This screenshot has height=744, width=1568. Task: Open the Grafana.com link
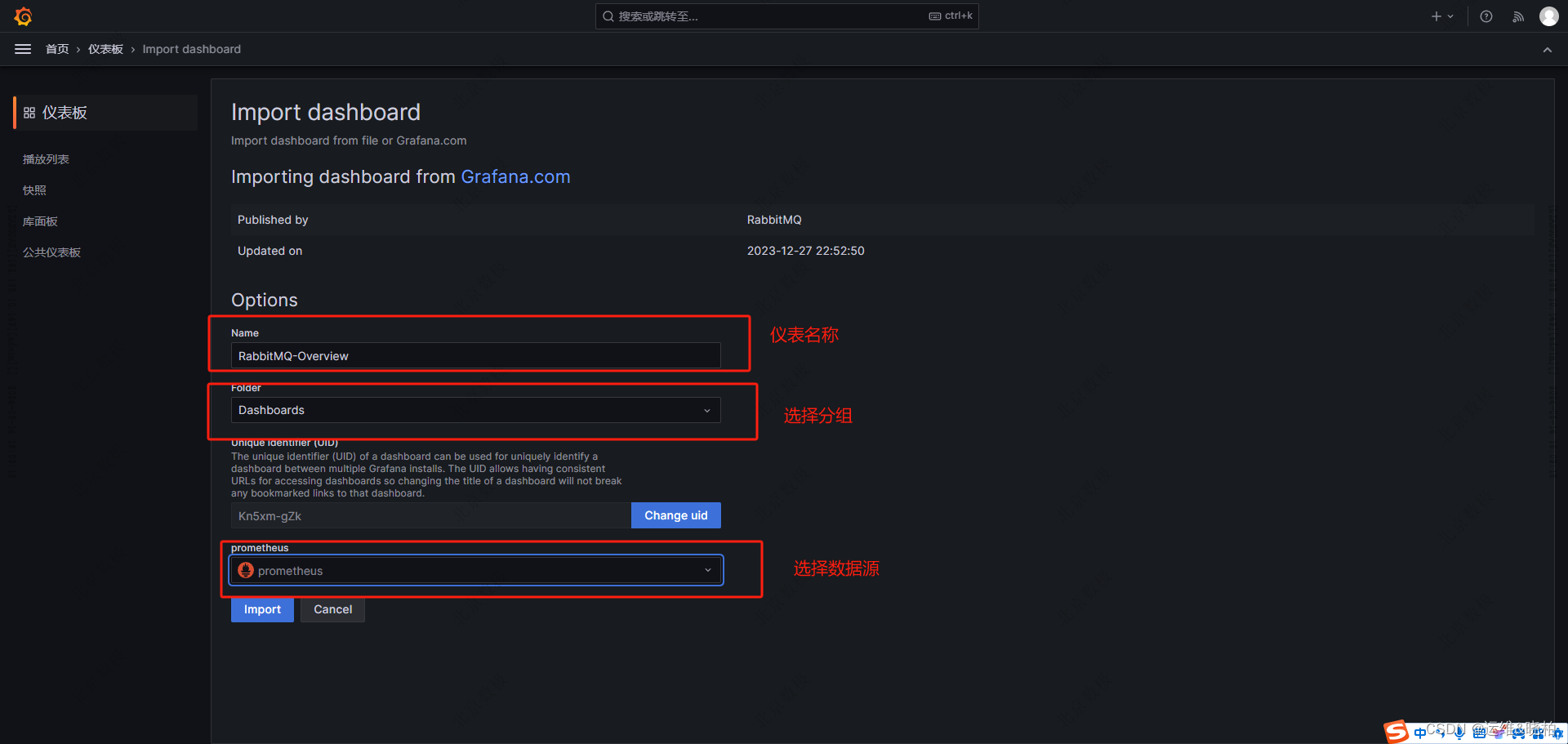coord(515,176)
